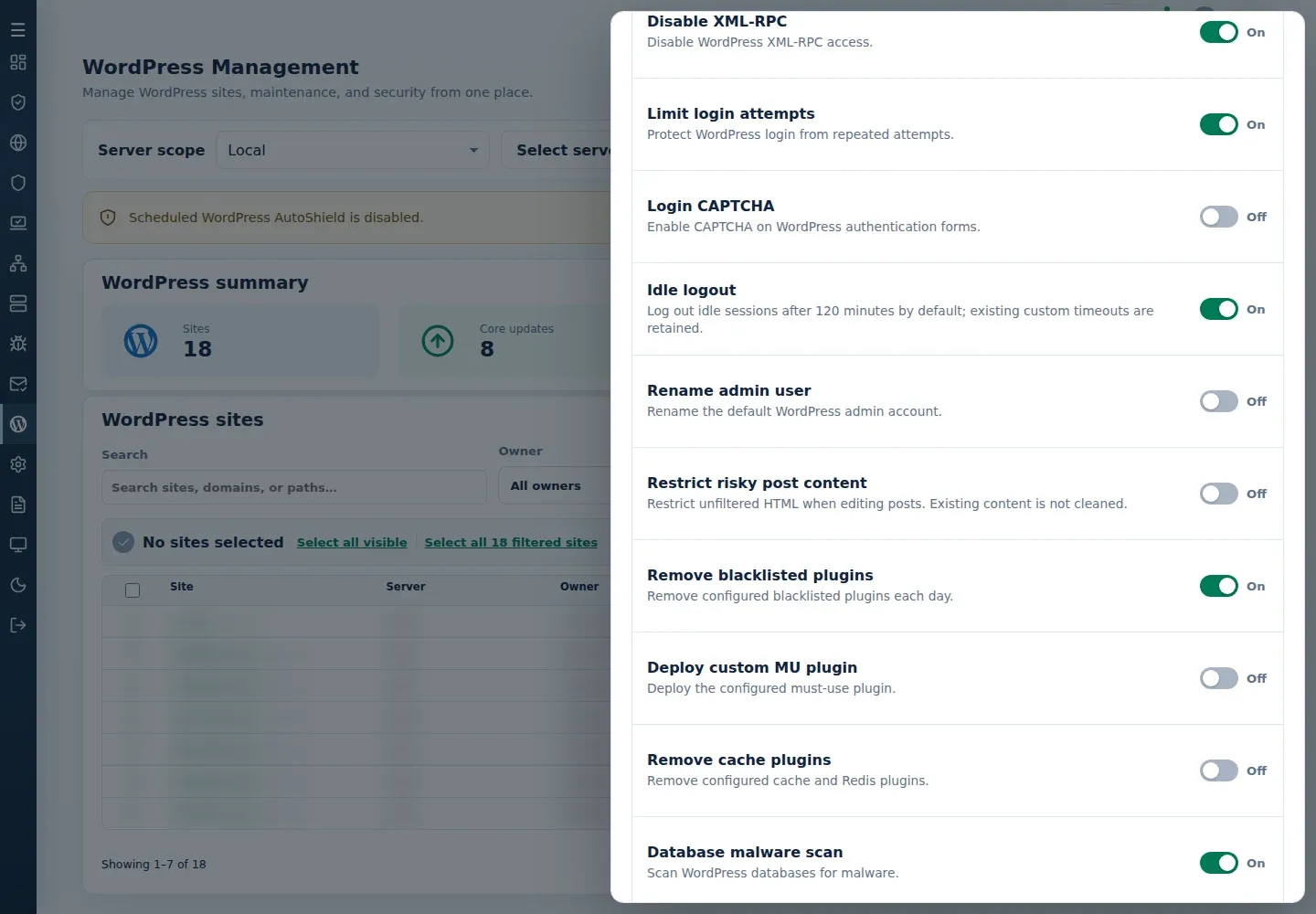Open the monitor-with-checkmark sidebar icon
Image resolution: width=1316 pixels, height=914 pixels.
(x=18, y=223)
